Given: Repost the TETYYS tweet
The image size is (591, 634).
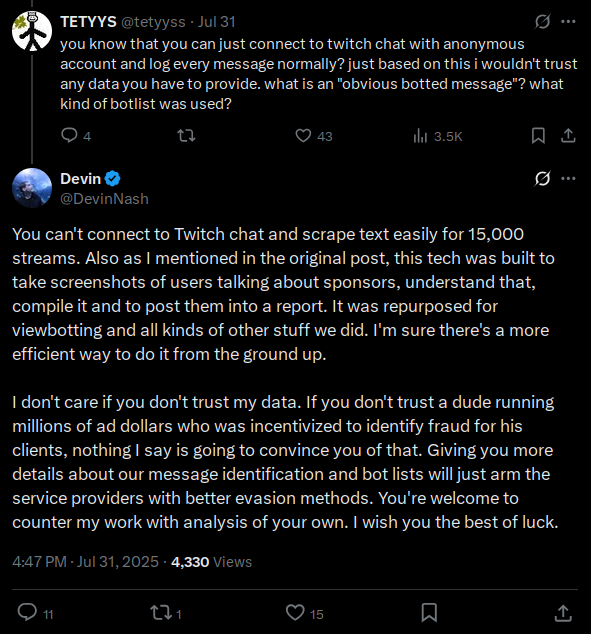Looking at the screenshot, I should tap(186, 135).
